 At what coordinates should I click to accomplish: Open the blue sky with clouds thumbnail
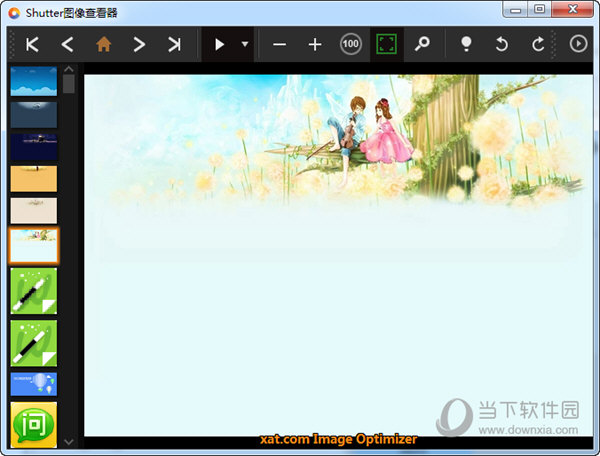[34, 81]
